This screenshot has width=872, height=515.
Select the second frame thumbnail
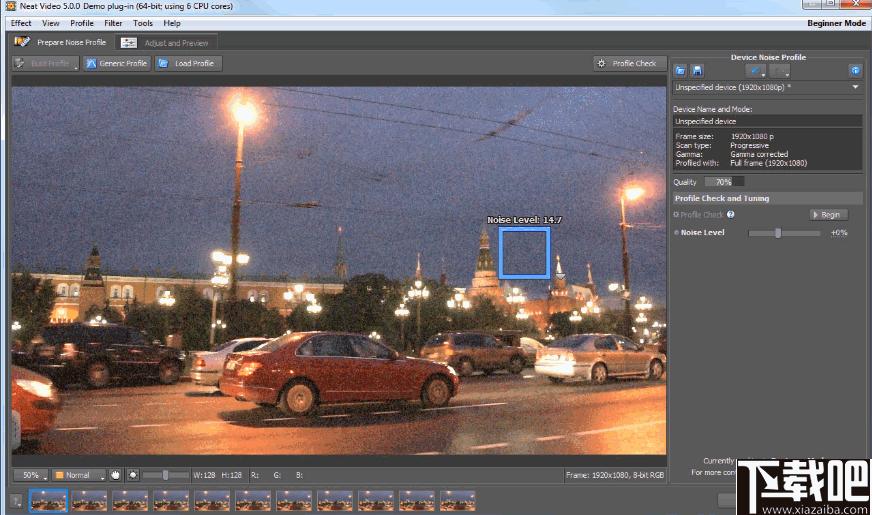pos(89,501)
